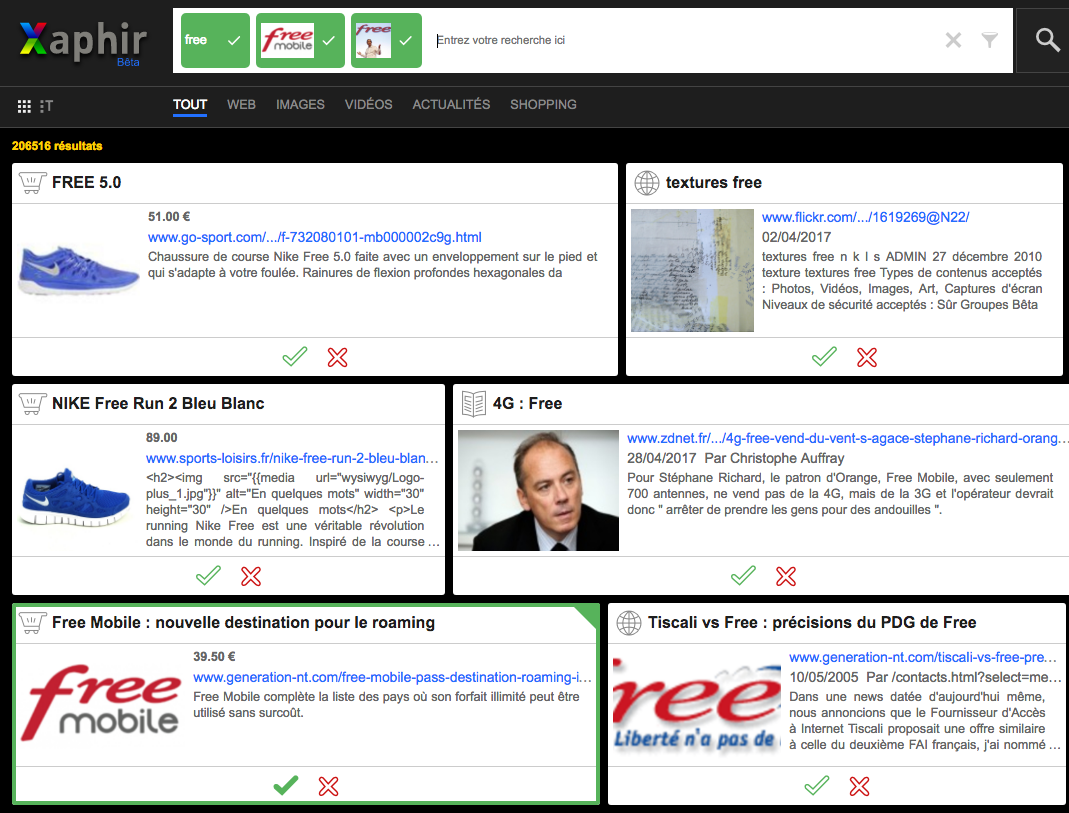Open the sports-loisirs.fr link
Viewport: 1069px width, 813px height.
[x=292, y=458]
